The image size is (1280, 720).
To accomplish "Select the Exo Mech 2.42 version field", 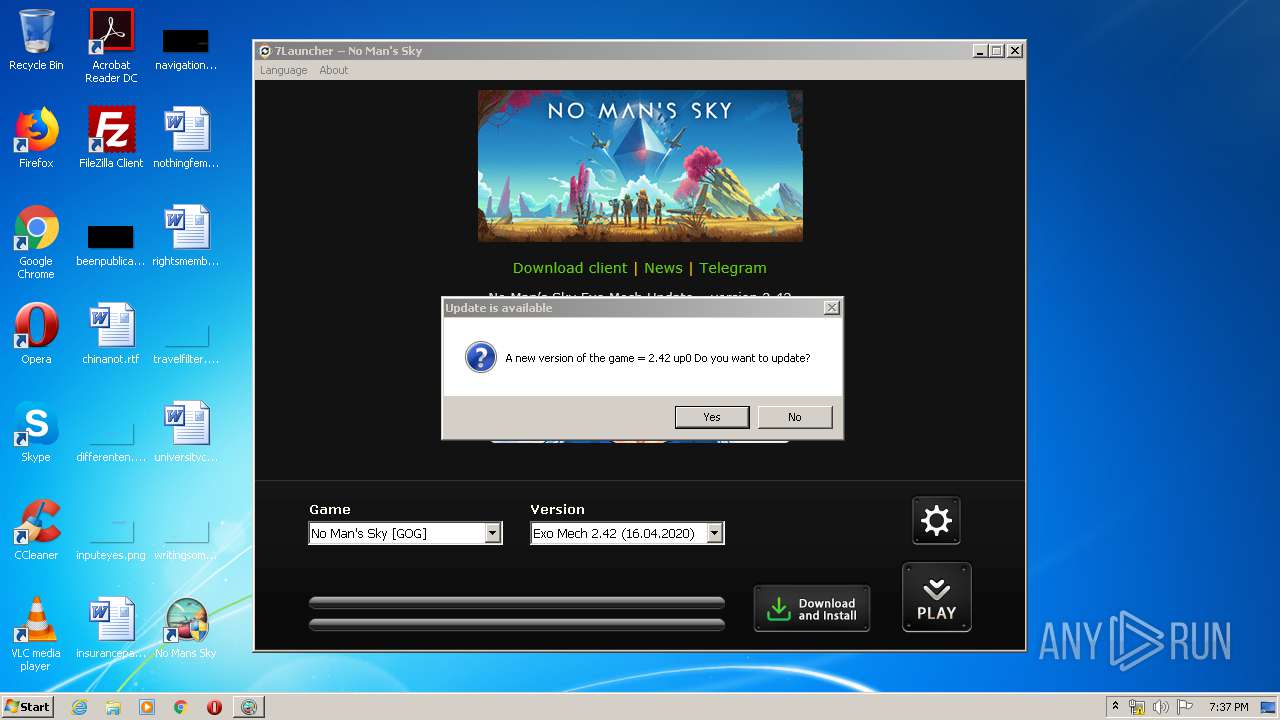I will click(627, 534).
